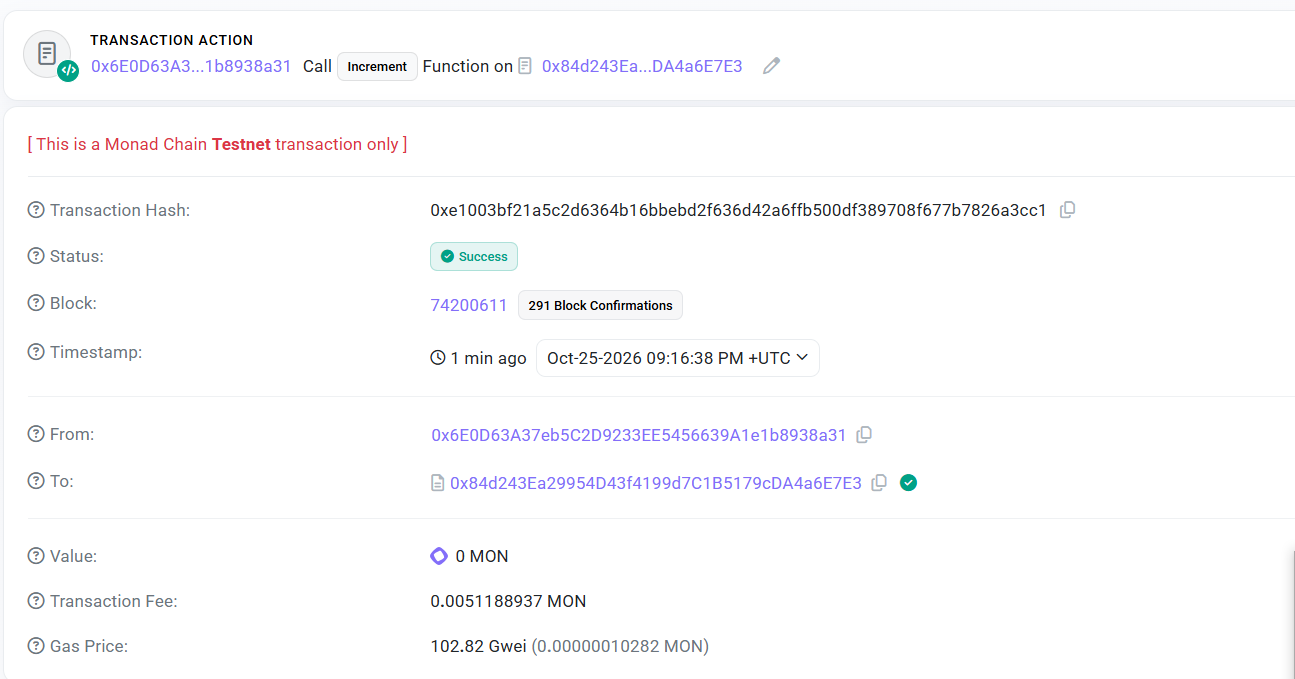Click clock icon beside 1 min ago
1295x679 pixels.
[x=438, y=358]
